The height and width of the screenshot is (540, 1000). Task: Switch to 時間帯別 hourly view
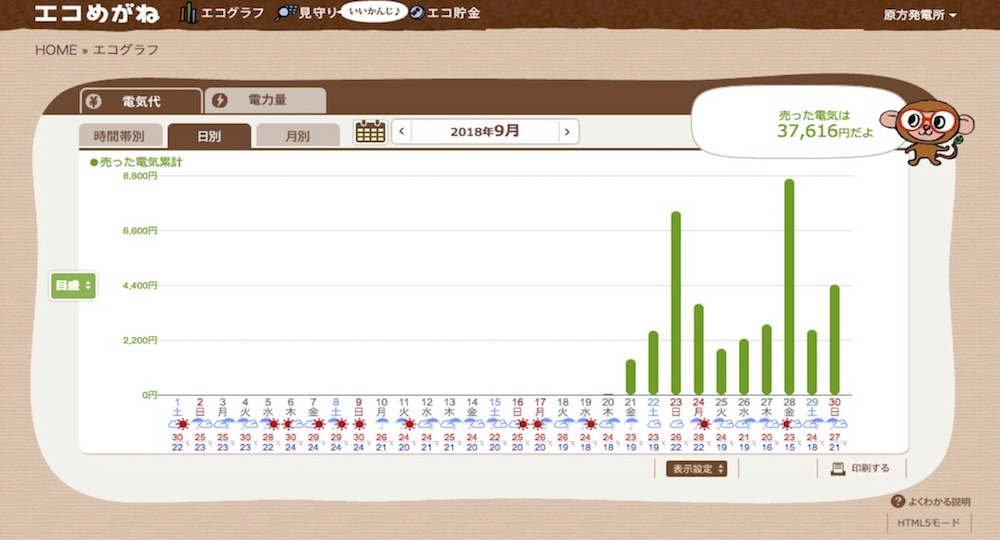[119, 136]
